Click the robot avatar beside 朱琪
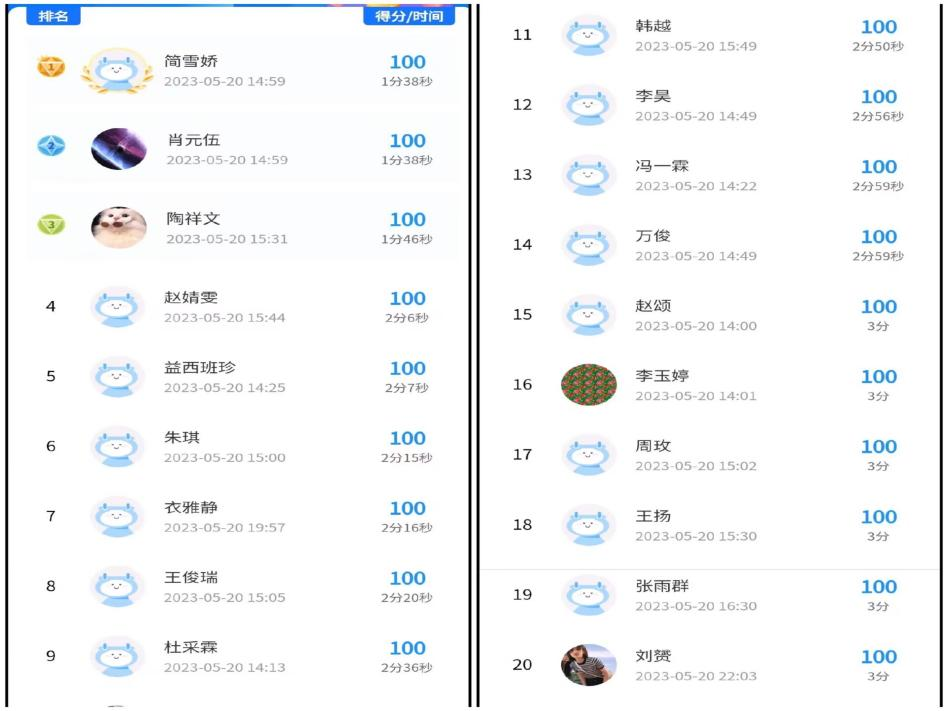Viewport: 948px width, 711px height. [118, 446]
